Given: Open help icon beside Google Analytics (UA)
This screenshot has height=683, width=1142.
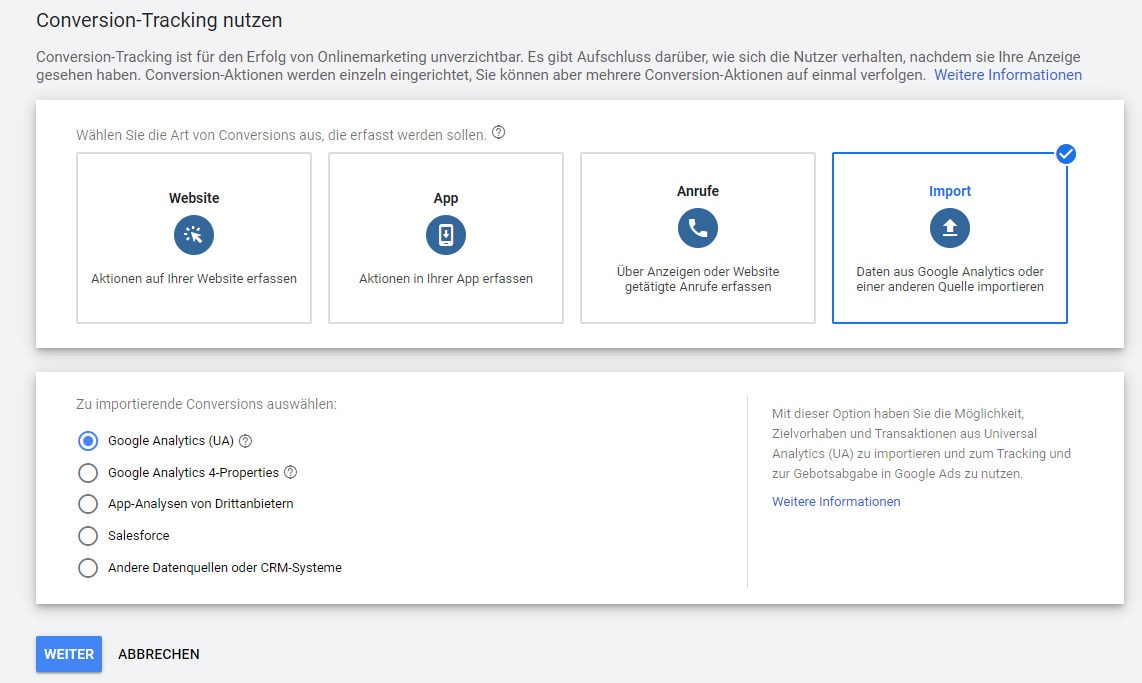Looking at the screenshot, I should click(x=245, y=441).
